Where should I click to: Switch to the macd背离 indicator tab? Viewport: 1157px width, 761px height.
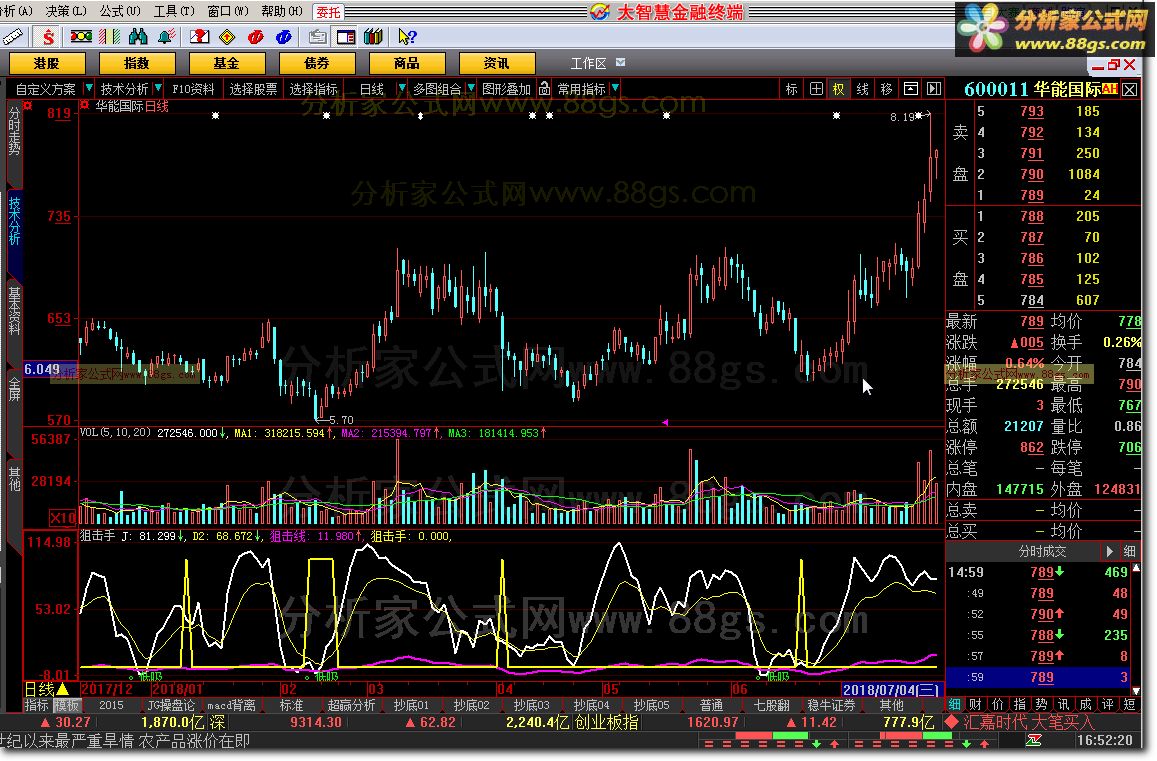[231, 705]
